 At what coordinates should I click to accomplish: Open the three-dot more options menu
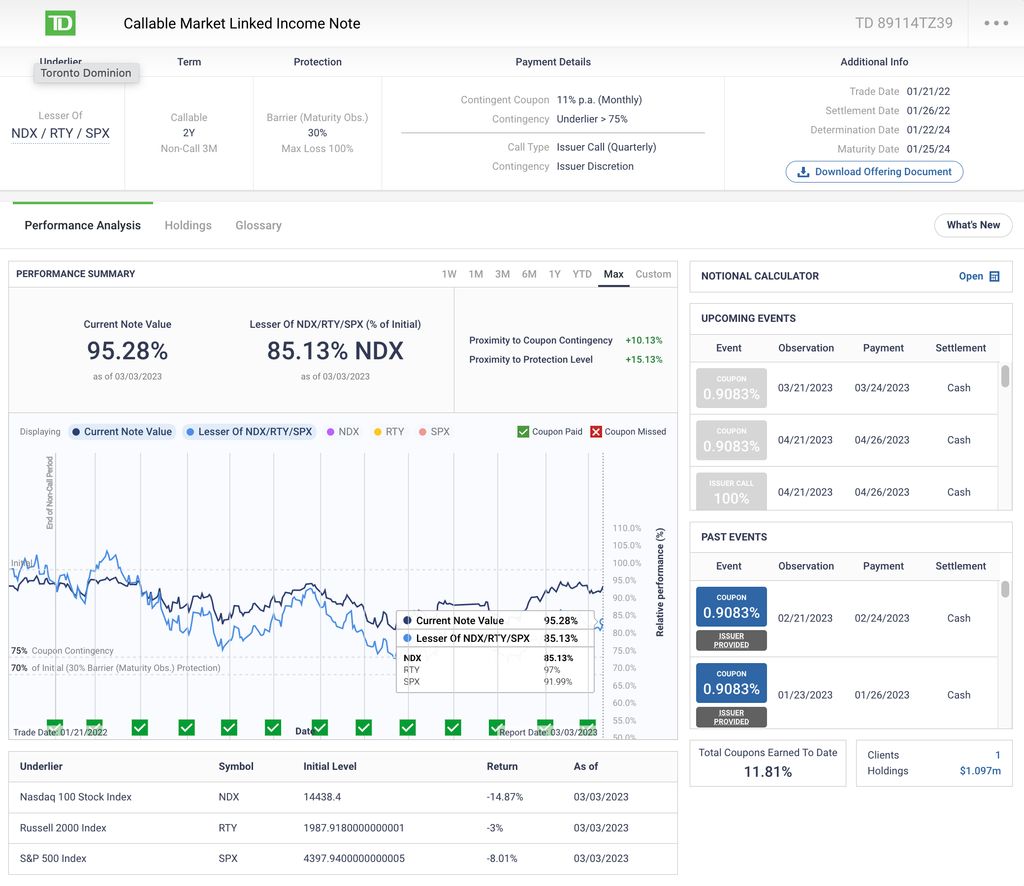pyautogui.click(x=996, y=24)
